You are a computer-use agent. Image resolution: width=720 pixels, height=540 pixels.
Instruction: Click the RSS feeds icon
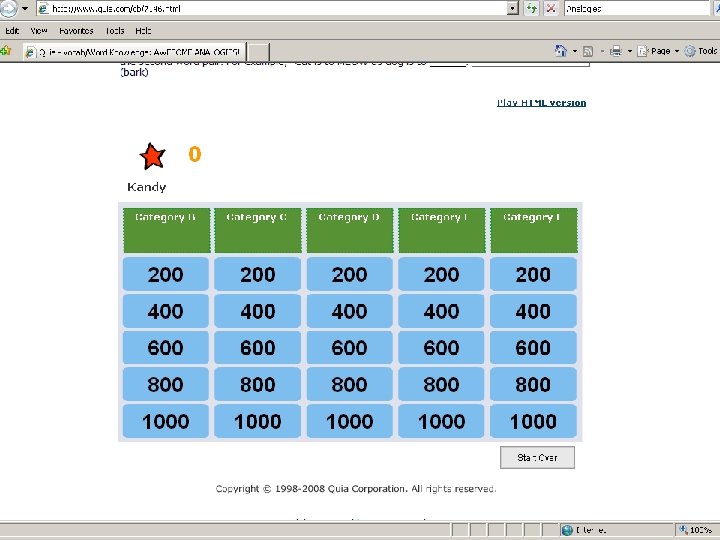pos(588,51)
